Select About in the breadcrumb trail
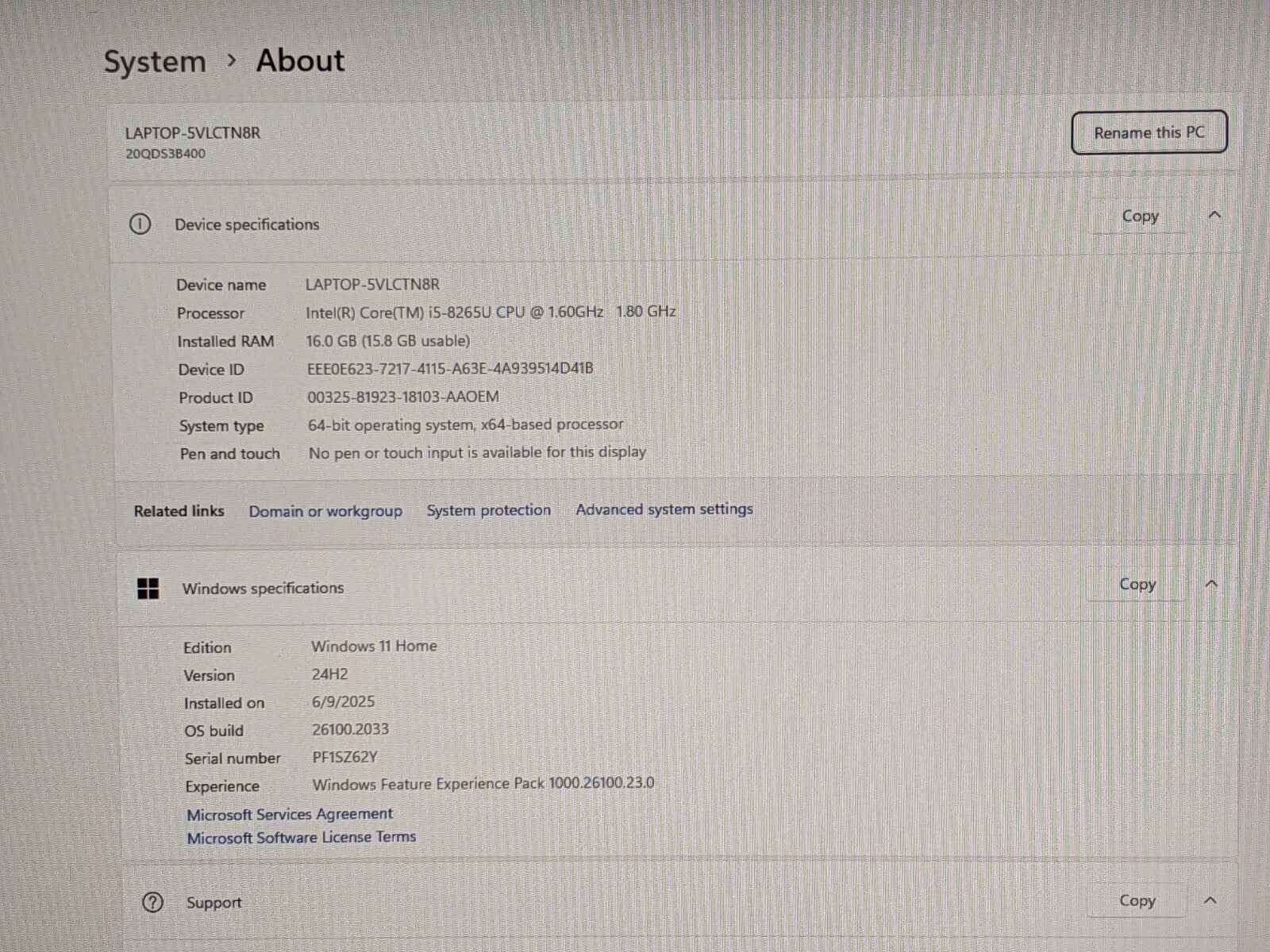 299,60
